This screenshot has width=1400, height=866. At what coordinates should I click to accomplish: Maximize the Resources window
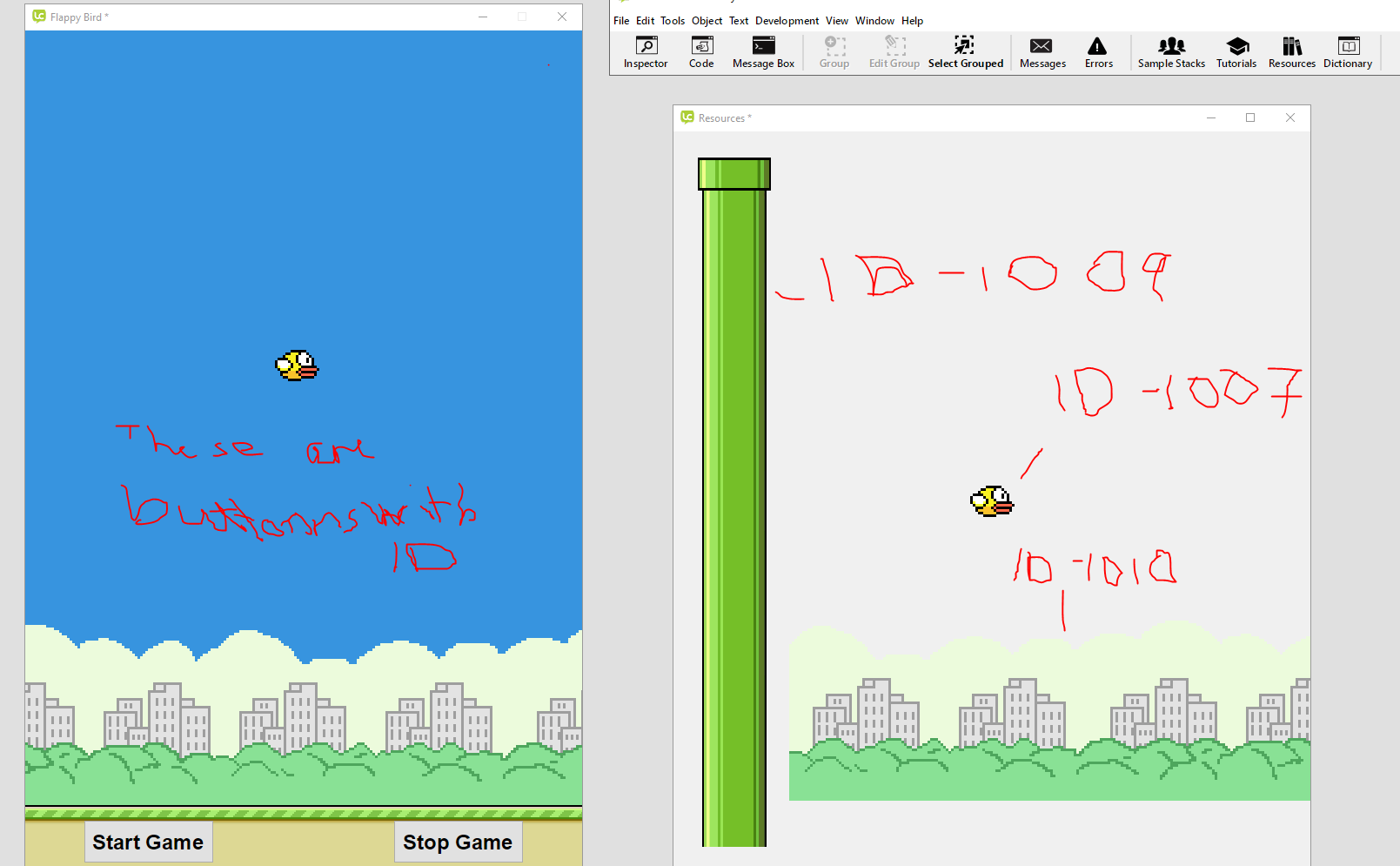pyautogui.click(x=1250, y=117)
